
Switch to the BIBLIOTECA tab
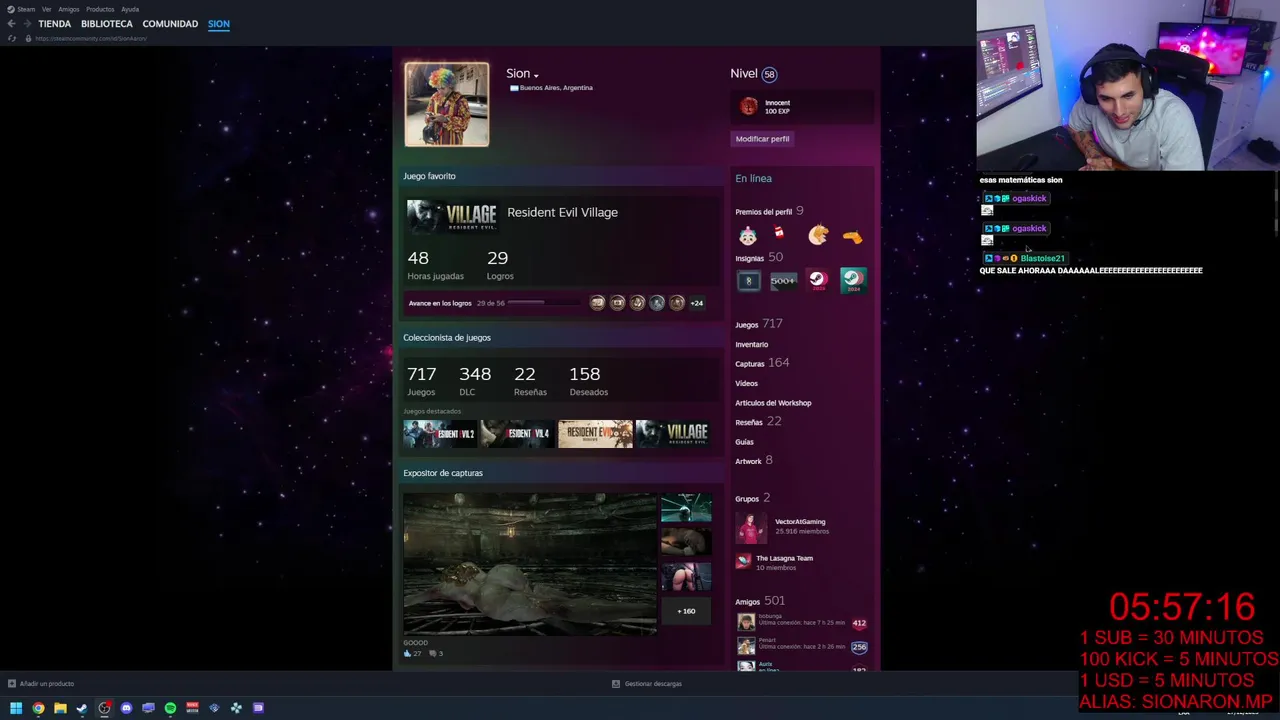pos(107,24)
